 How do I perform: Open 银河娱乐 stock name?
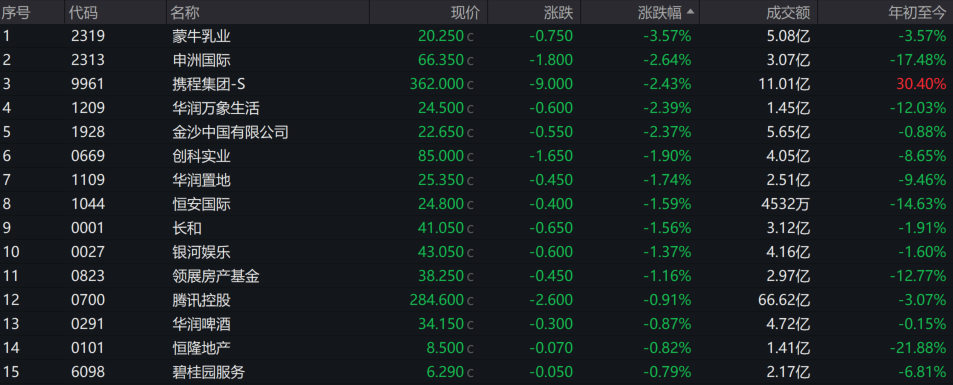click(x=201, y=252)
